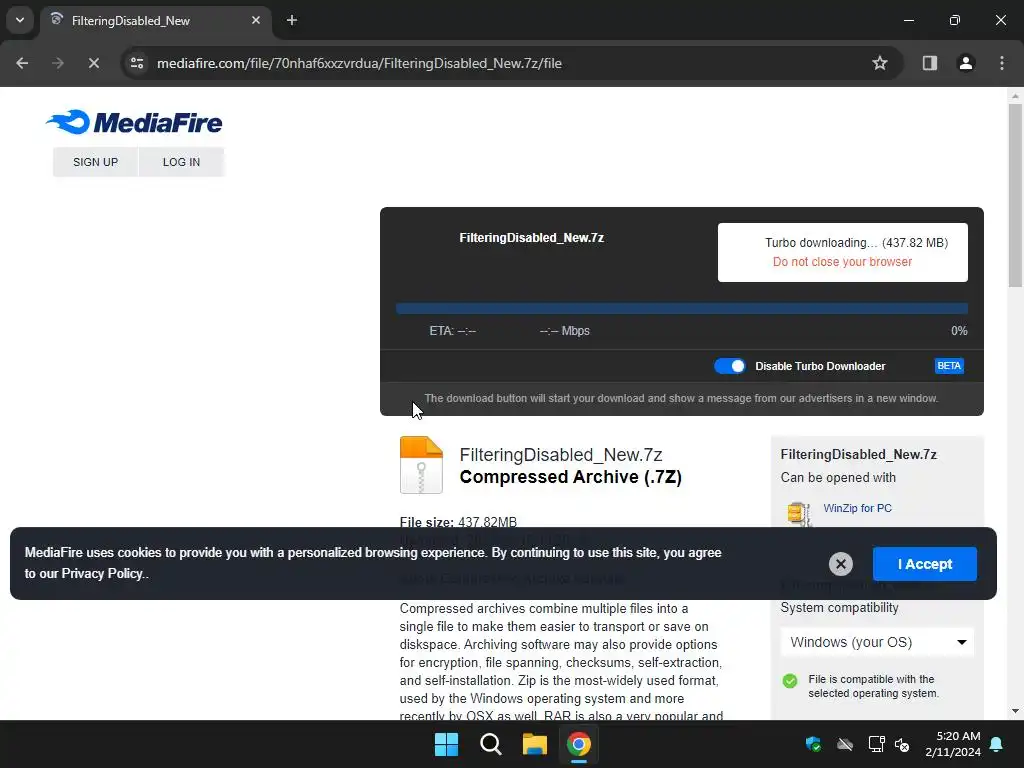1024x768 pixels.
Task: Click 'File size: 437.82MB' text
Action: 458,522
